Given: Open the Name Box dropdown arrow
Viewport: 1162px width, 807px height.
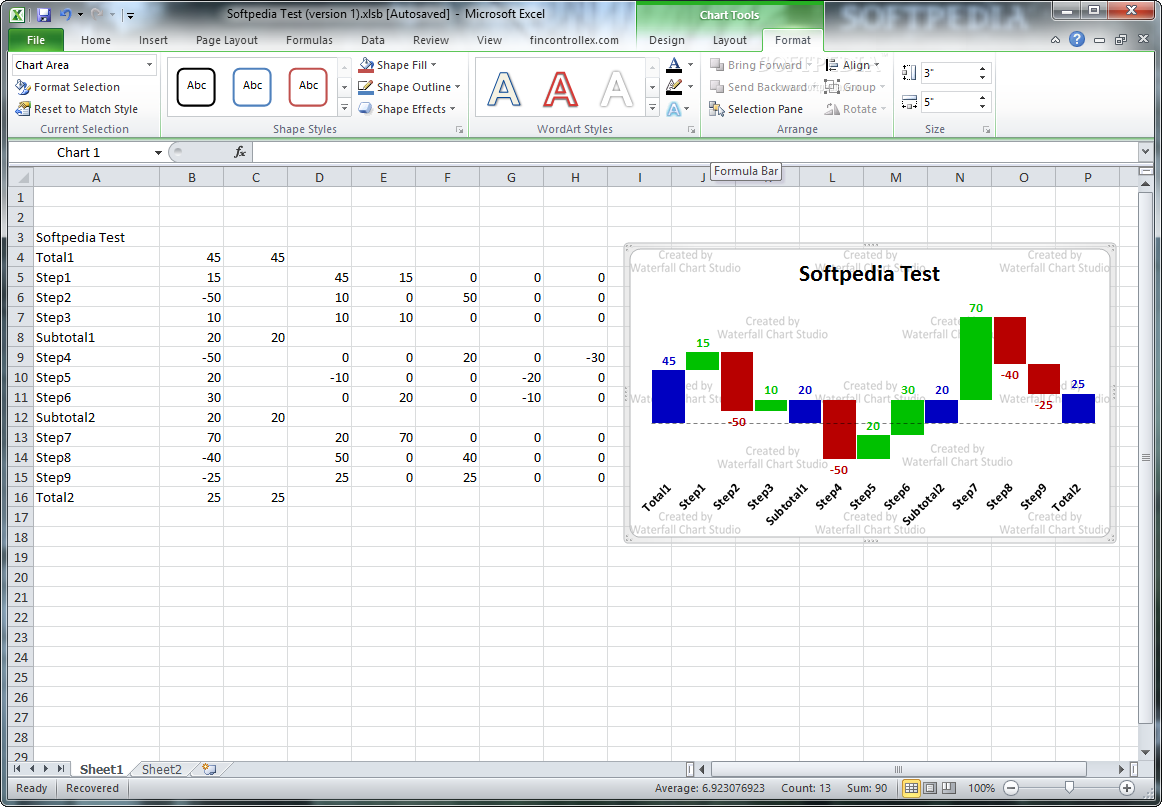Looking at the screenshot, I should [x=158, y=153].
